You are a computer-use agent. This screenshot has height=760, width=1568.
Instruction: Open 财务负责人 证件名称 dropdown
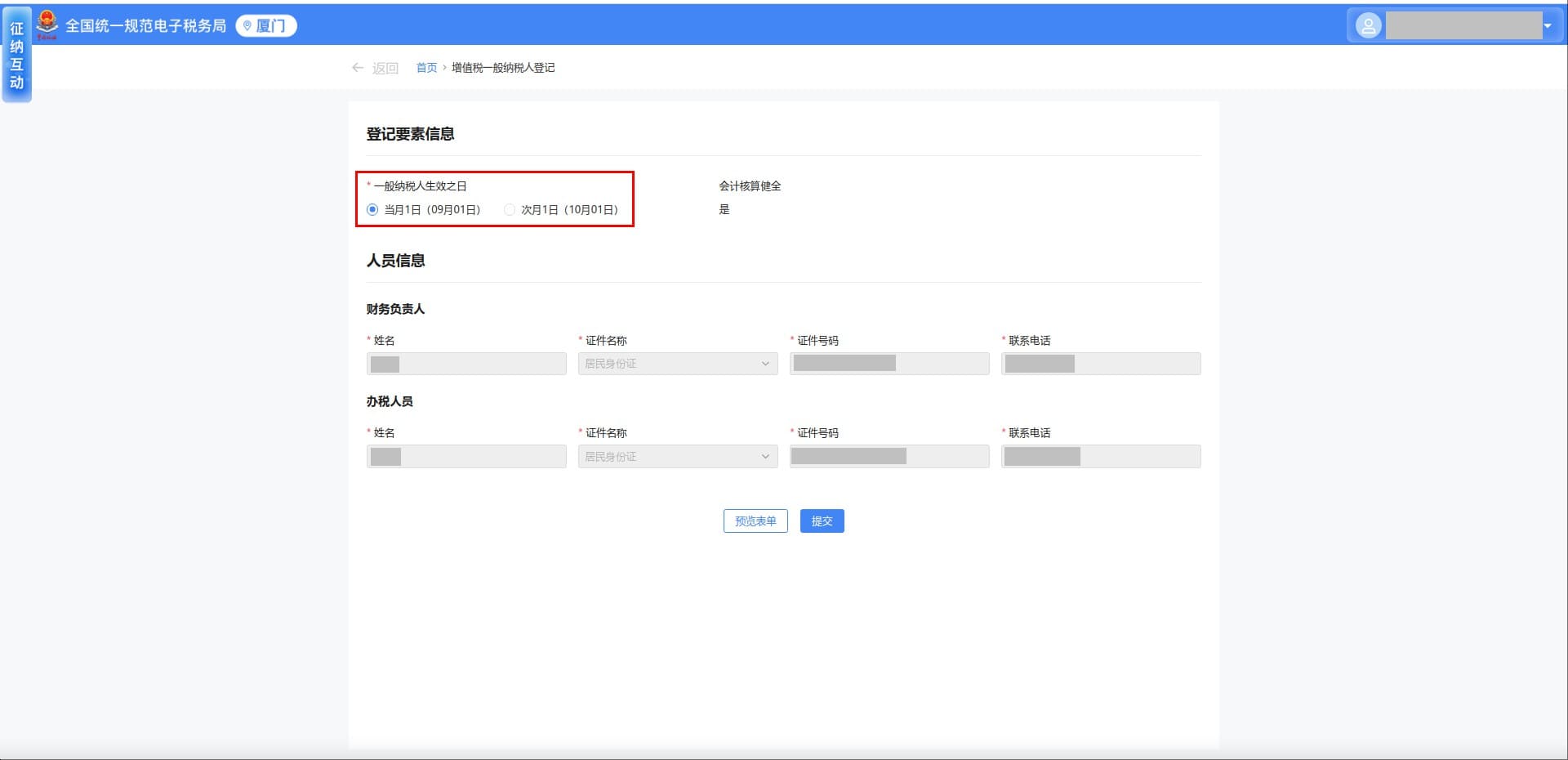pos(677,364)
